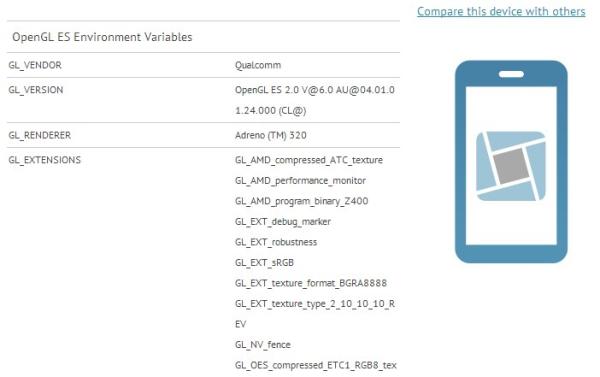This screenshot has width=600, height=377.
Task: Select the Adreno (TM) 320 renderer value
Action: pyautogui.click(x=271, y=135)
